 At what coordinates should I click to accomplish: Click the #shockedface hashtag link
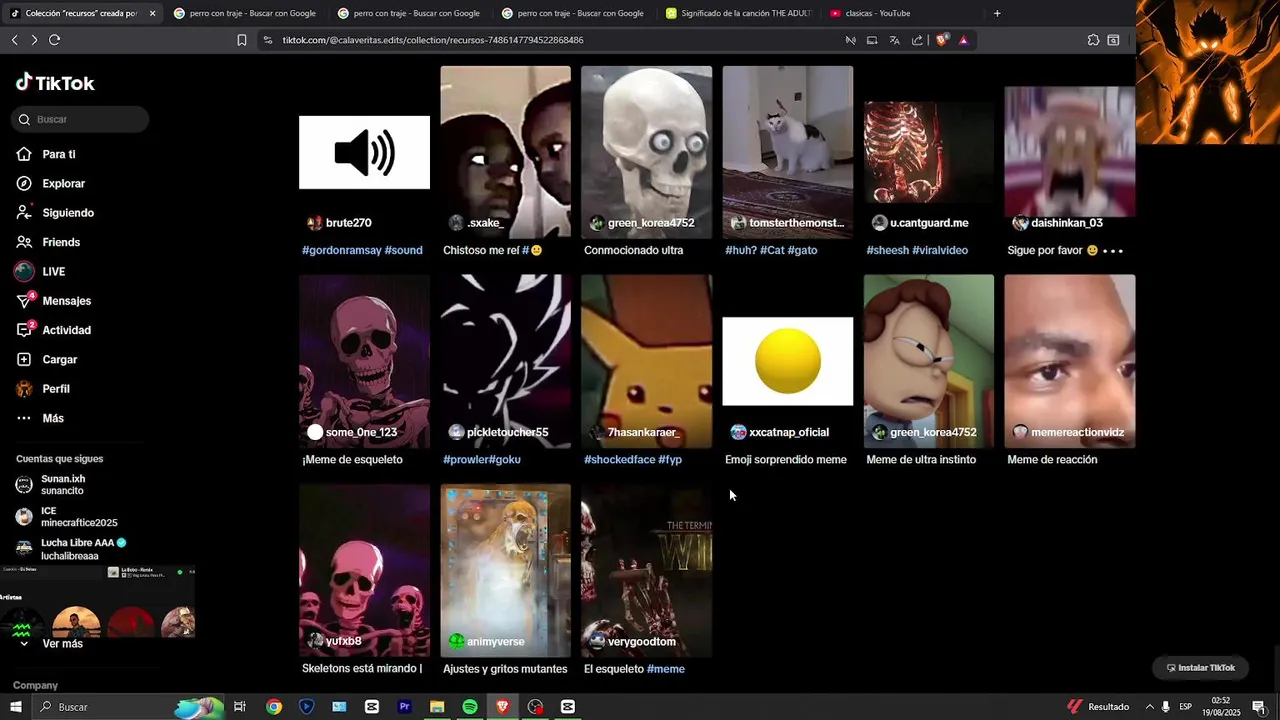click(620, 460)
